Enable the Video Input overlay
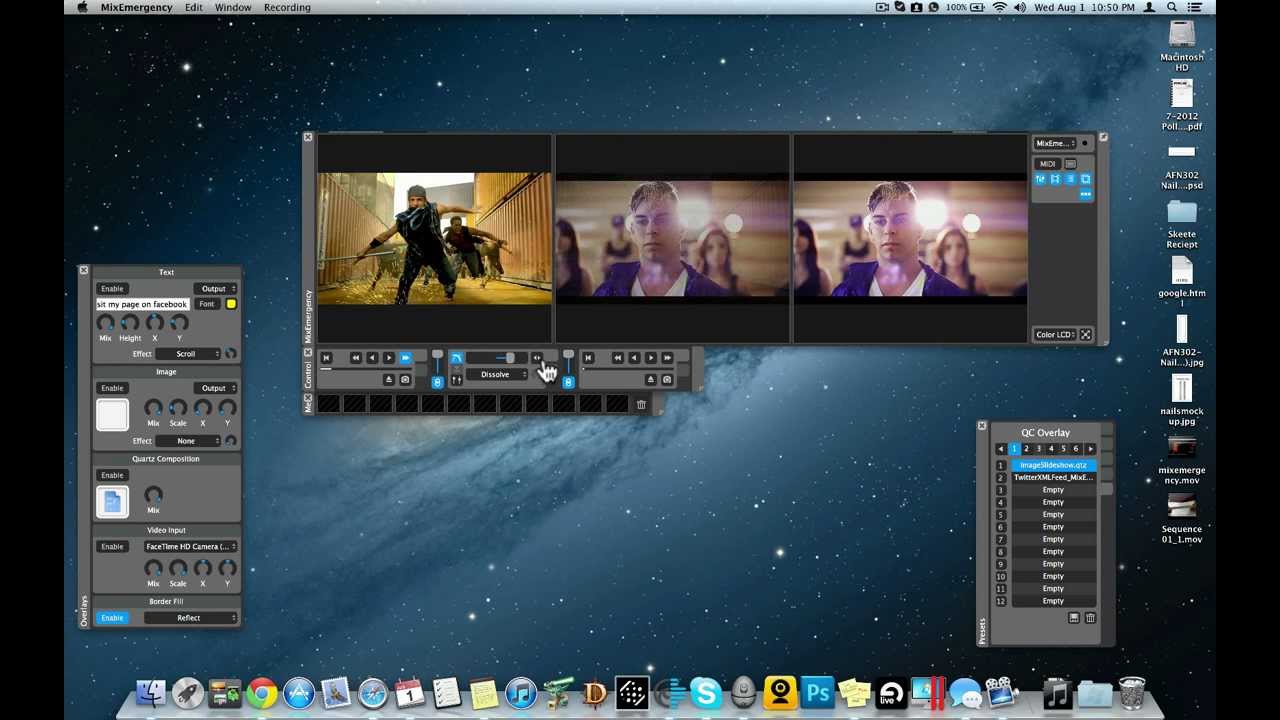The image size is (1280, 720). pos(112,547)
